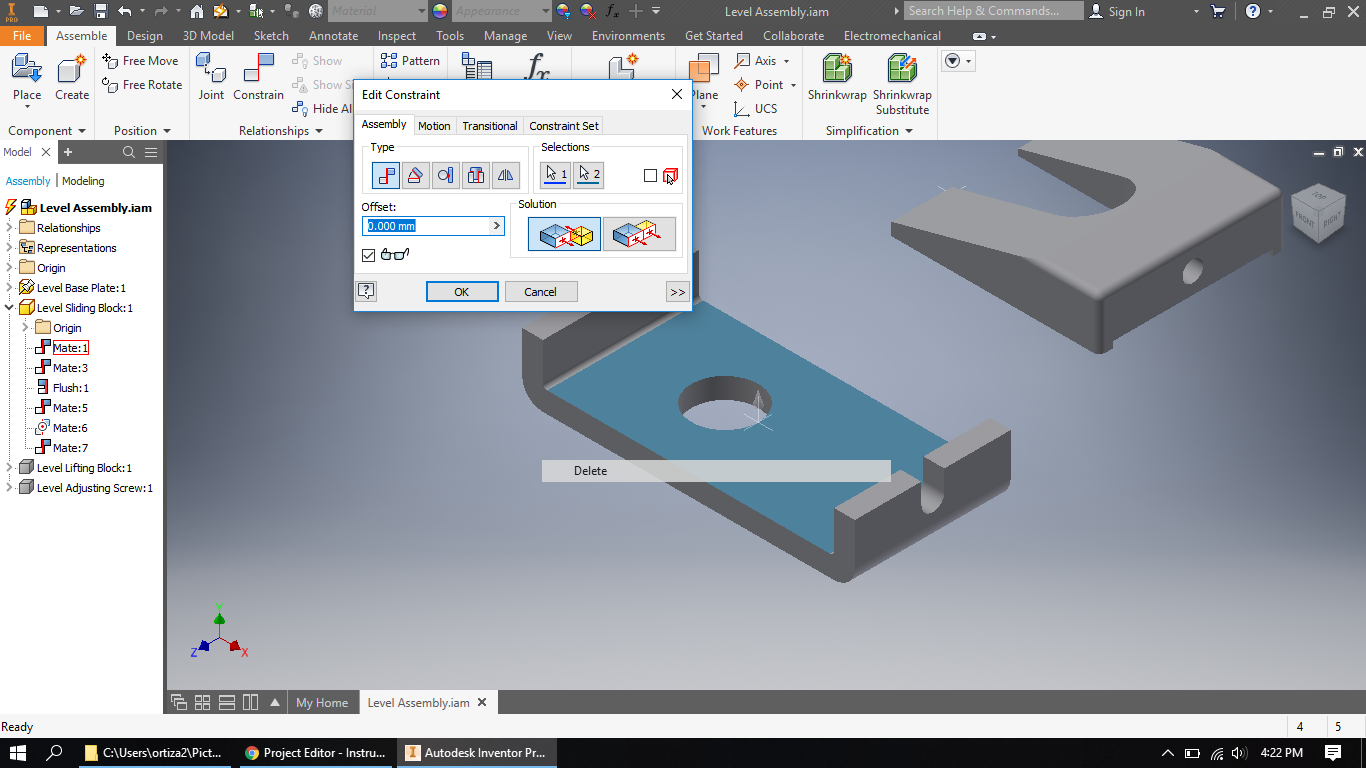Dismiss the dialog with Cancel
The height and width of the screenshot is (768, 1366).
(540, 291)
